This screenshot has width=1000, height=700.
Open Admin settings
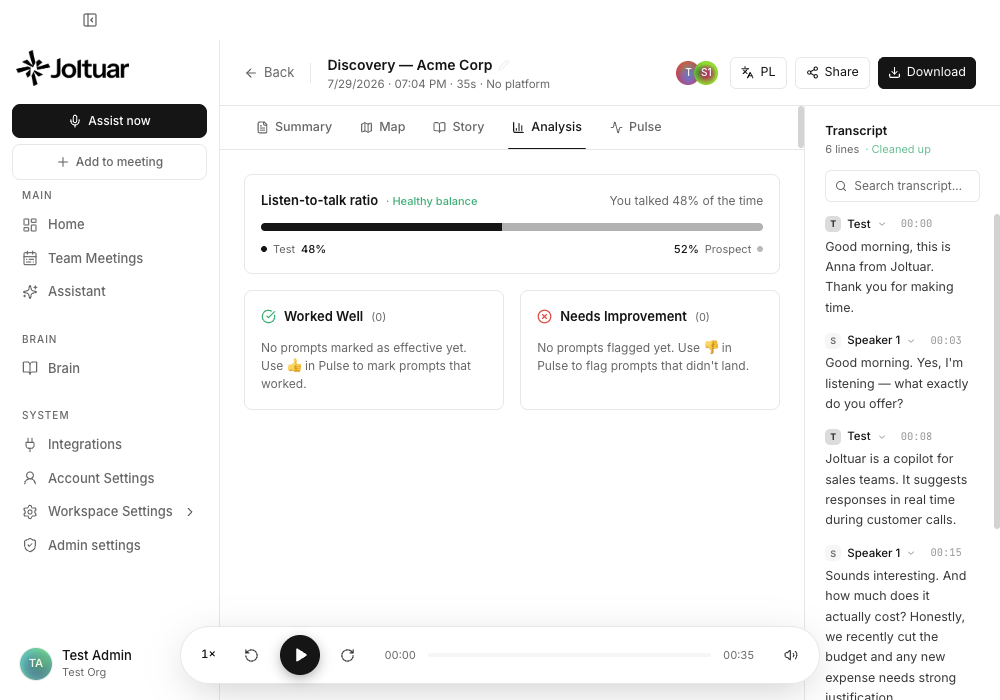pos(94,545)
